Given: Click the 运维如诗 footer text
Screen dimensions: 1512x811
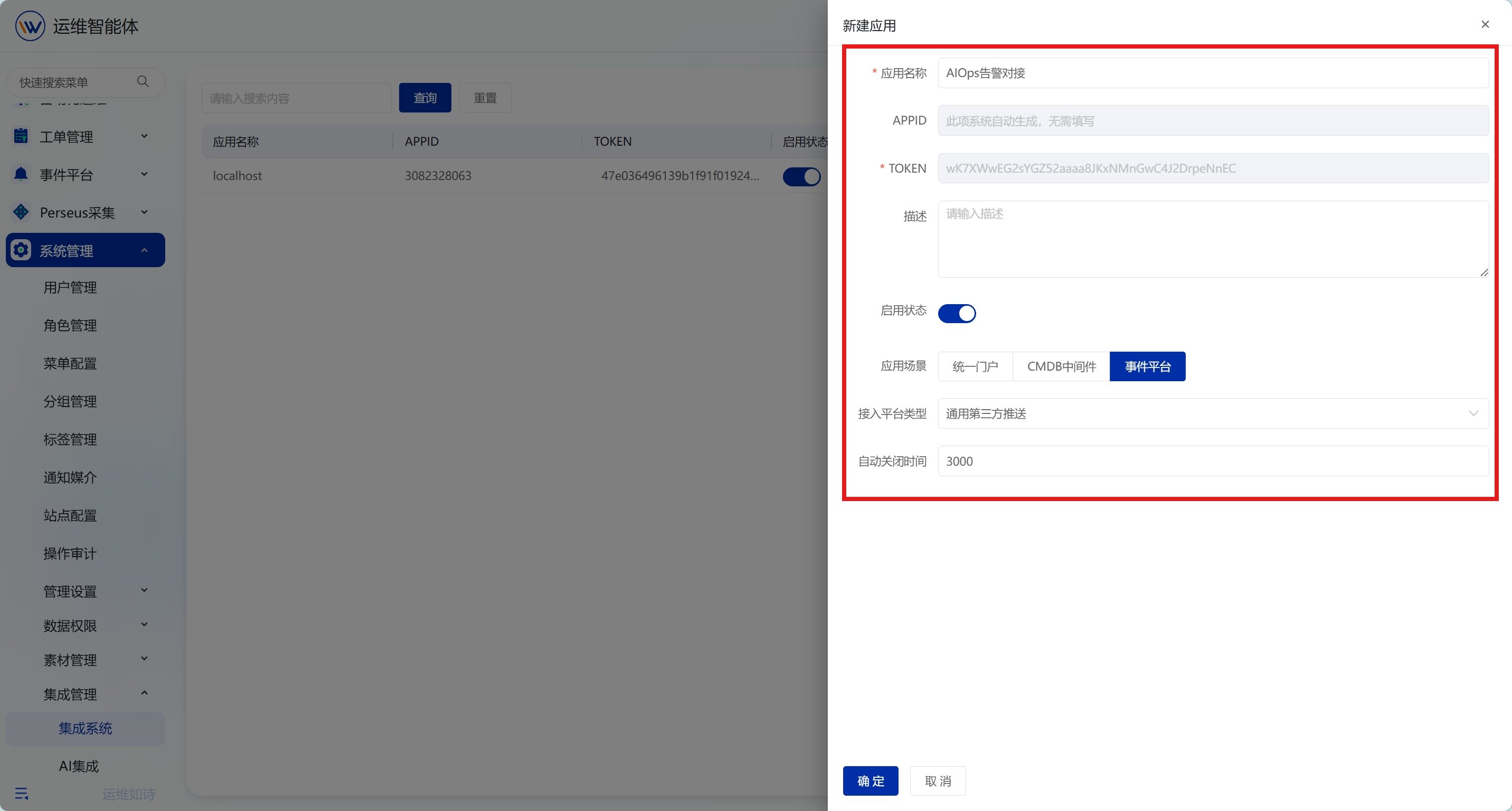Looking at the screenshot, I should click(x=128, y=794).
